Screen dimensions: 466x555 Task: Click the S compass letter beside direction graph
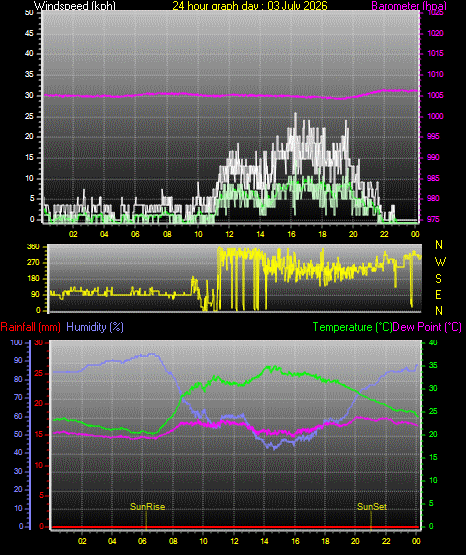click(438, 279)
